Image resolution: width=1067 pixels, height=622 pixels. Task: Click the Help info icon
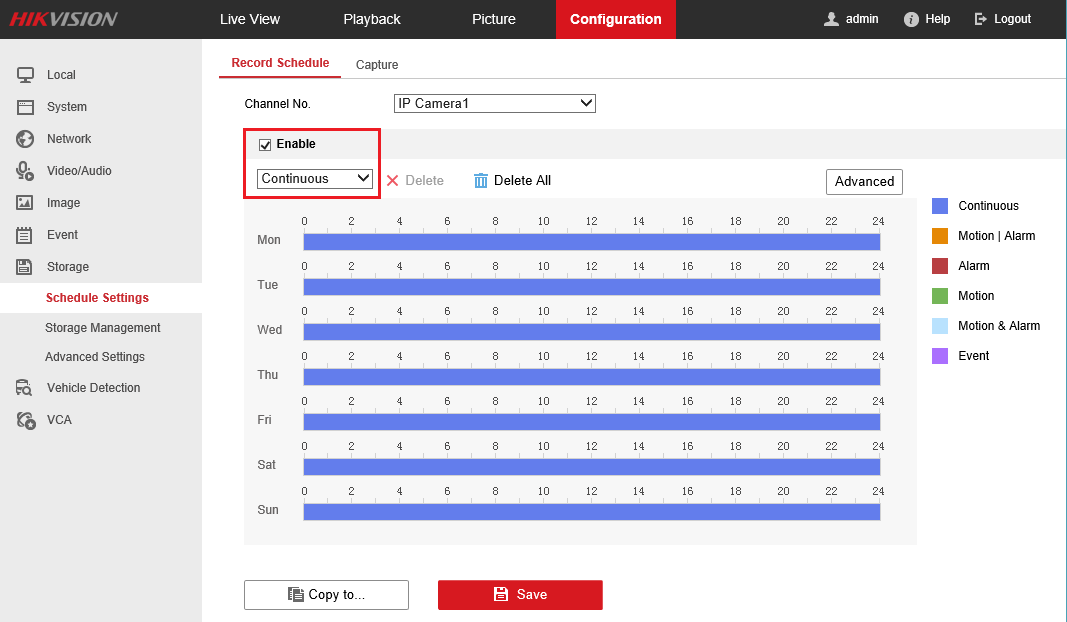tap(911, 19)
